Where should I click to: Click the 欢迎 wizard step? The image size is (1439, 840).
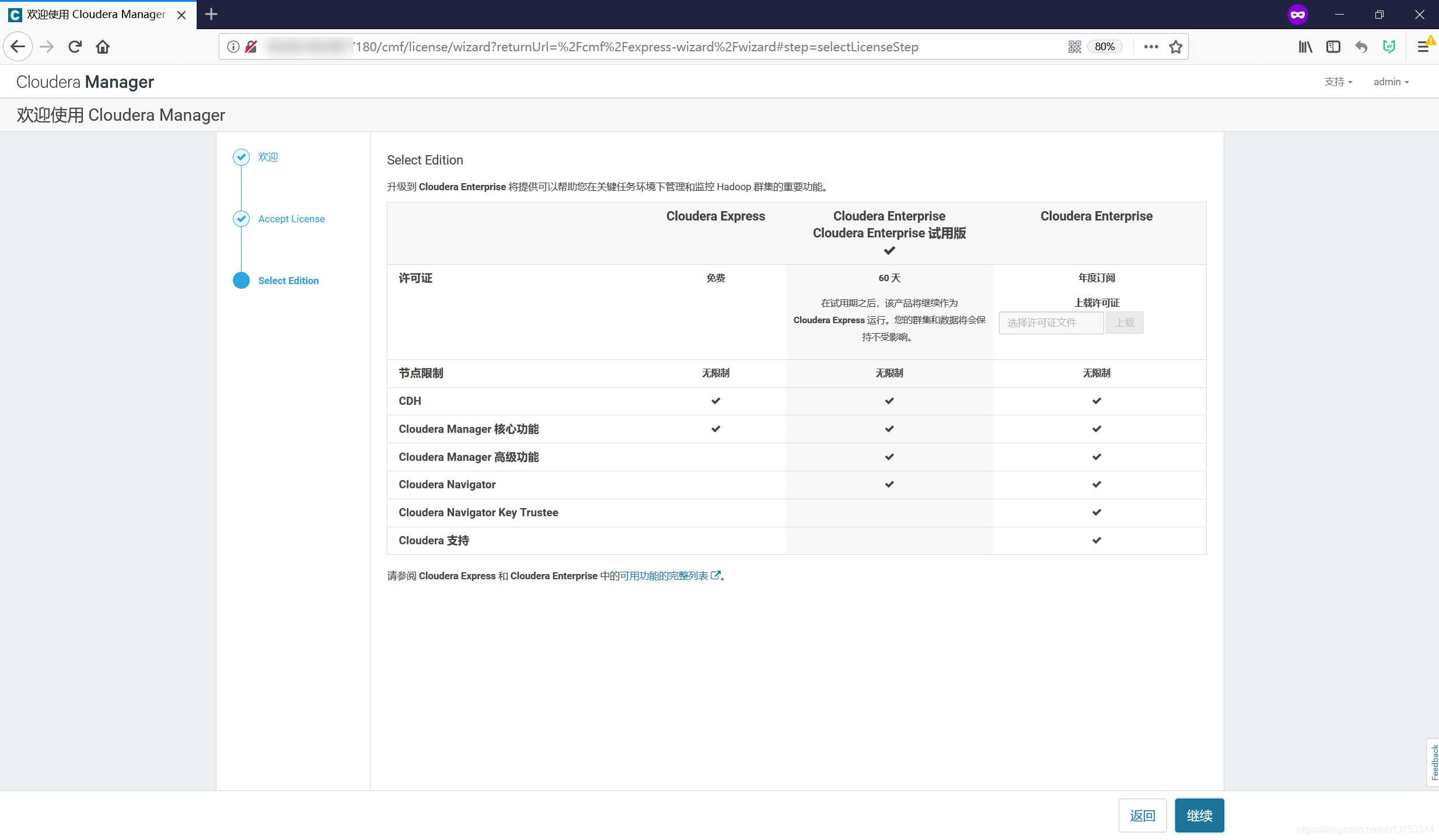268,157
